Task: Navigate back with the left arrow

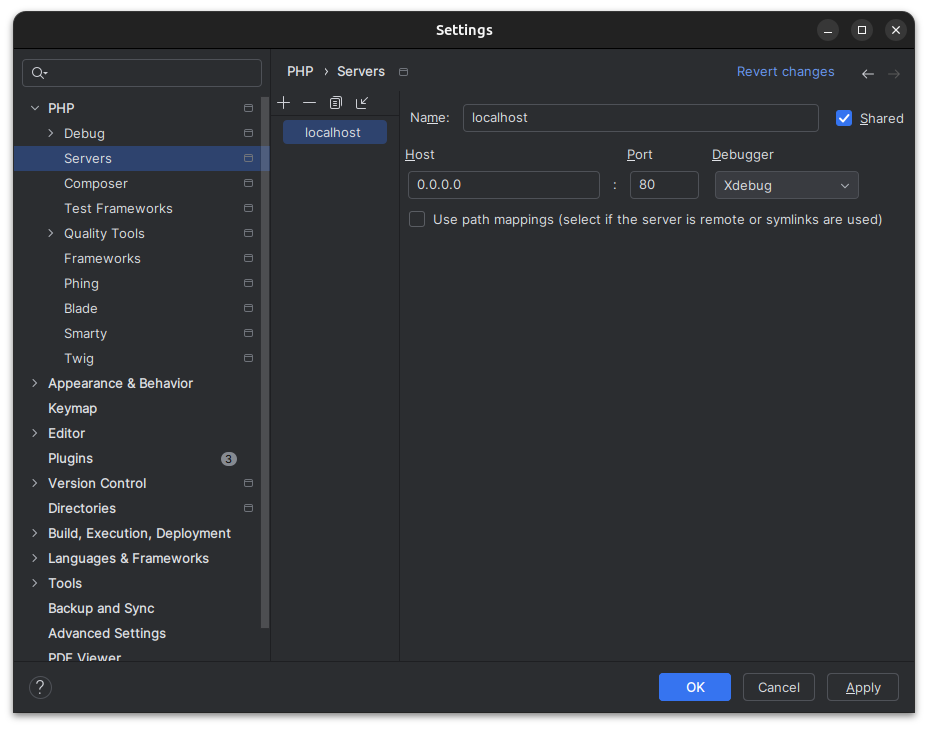Action: [867, 73]
